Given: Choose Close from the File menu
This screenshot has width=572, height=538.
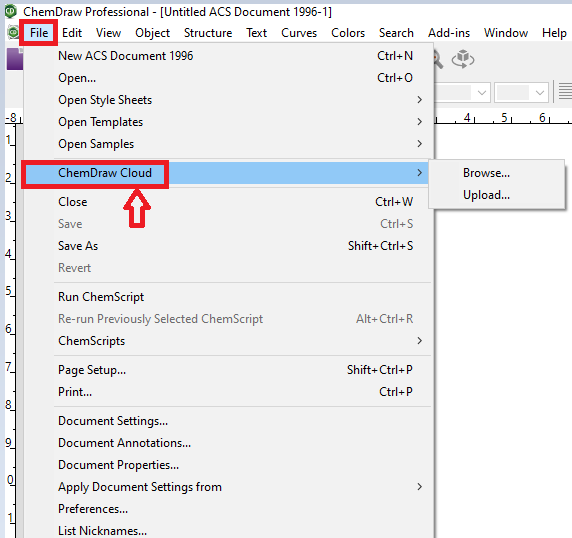Looking at the screenshot, I should (x=229, y=202).
